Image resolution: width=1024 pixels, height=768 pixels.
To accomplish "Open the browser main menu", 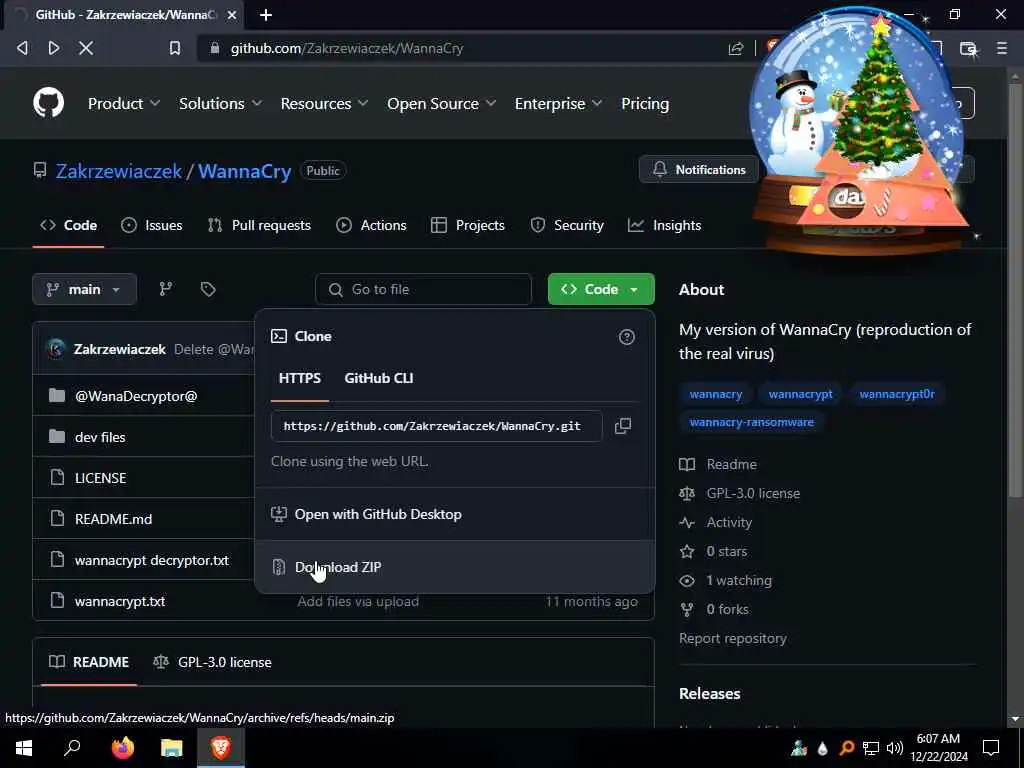I will click(x=1001, y=48).
